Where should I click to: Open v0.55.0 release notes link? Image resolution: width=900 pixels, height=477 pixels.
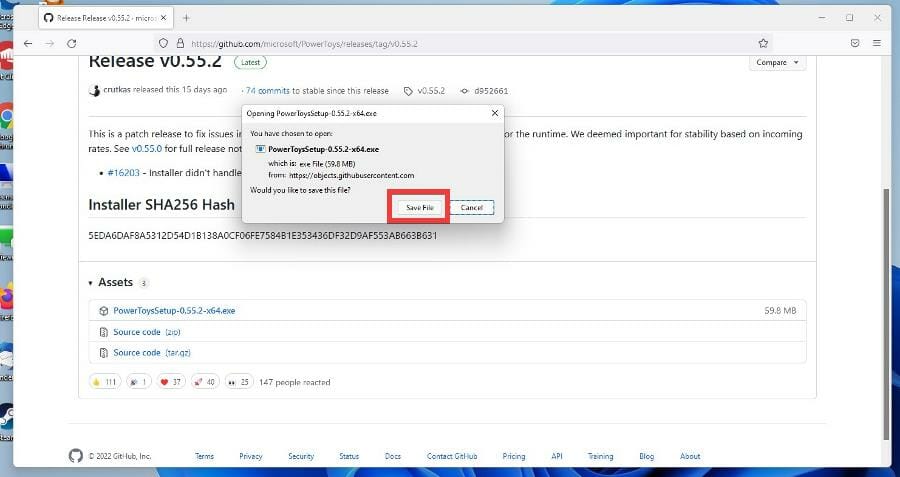pos(146,148)
